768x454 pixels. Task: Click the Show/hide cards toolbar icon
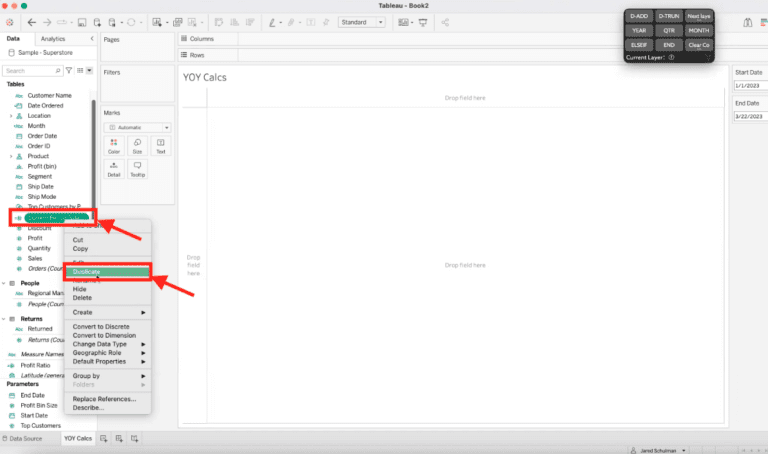pyautogui.click(x=403, y=23)
